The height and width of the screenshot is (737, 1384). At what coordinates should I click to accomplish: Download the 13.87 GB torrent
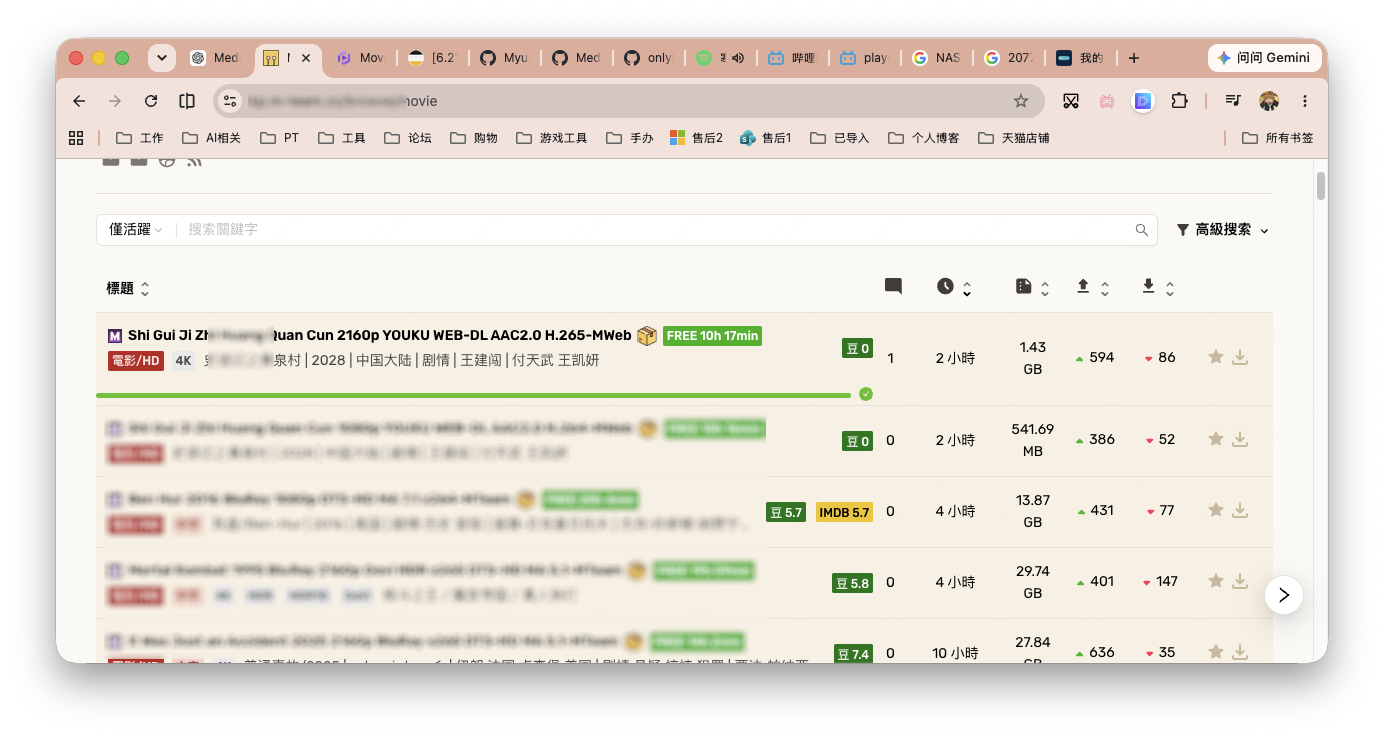coord(1240,510)
